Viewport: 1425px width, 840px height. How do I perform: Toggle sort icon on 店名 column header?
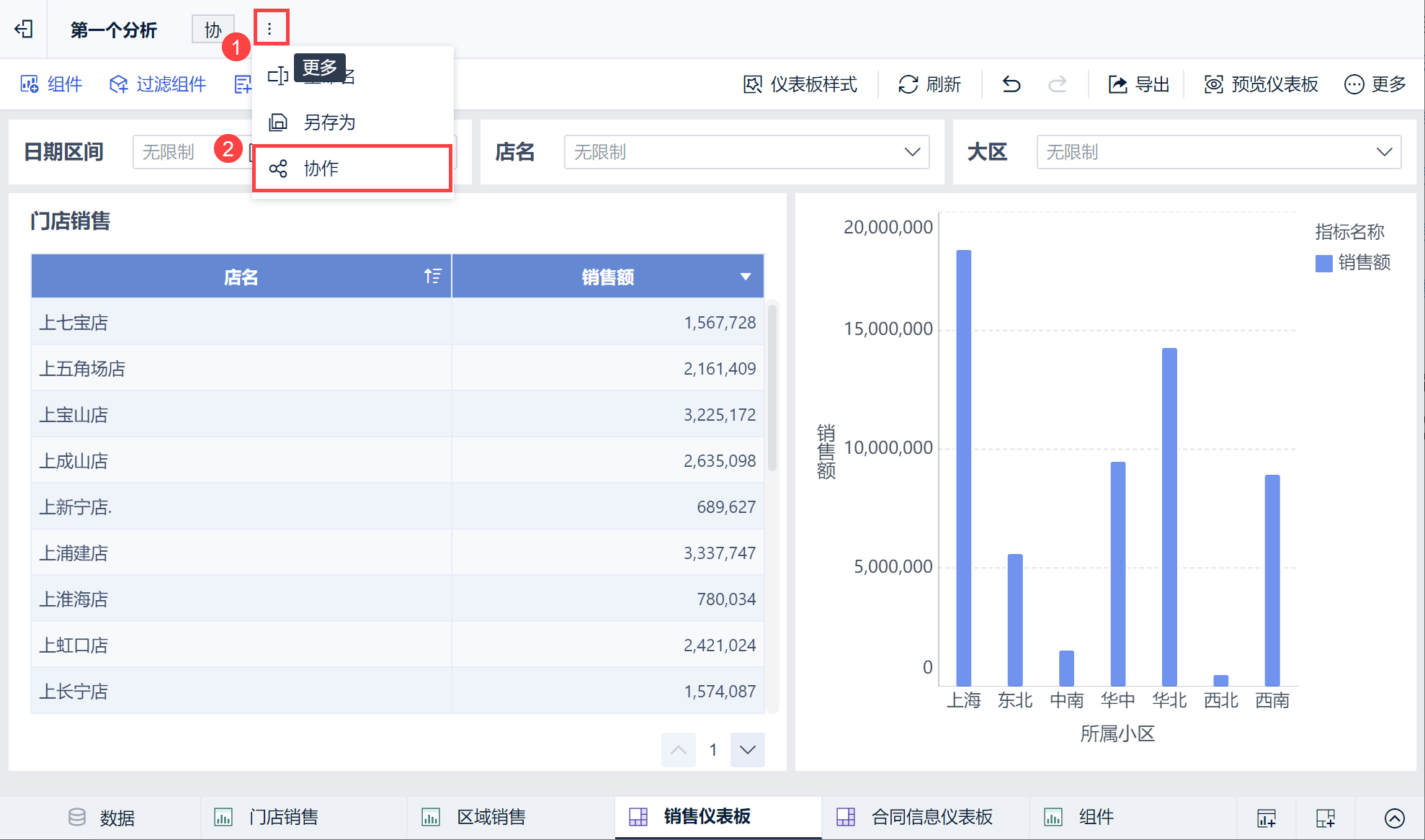coord(432,276)
